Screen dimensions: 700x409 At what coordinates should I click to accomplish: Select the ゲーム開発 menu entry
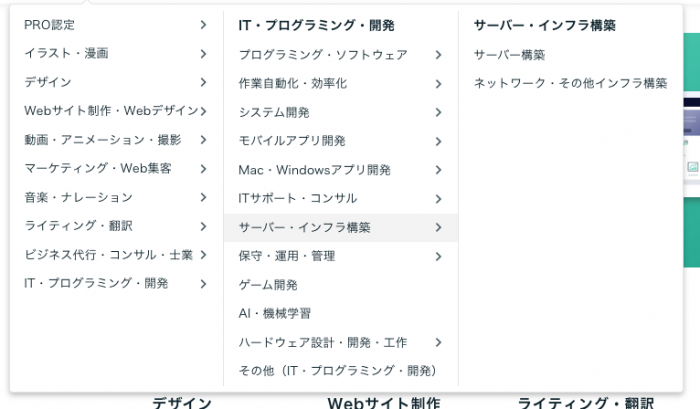coord(268,285)
